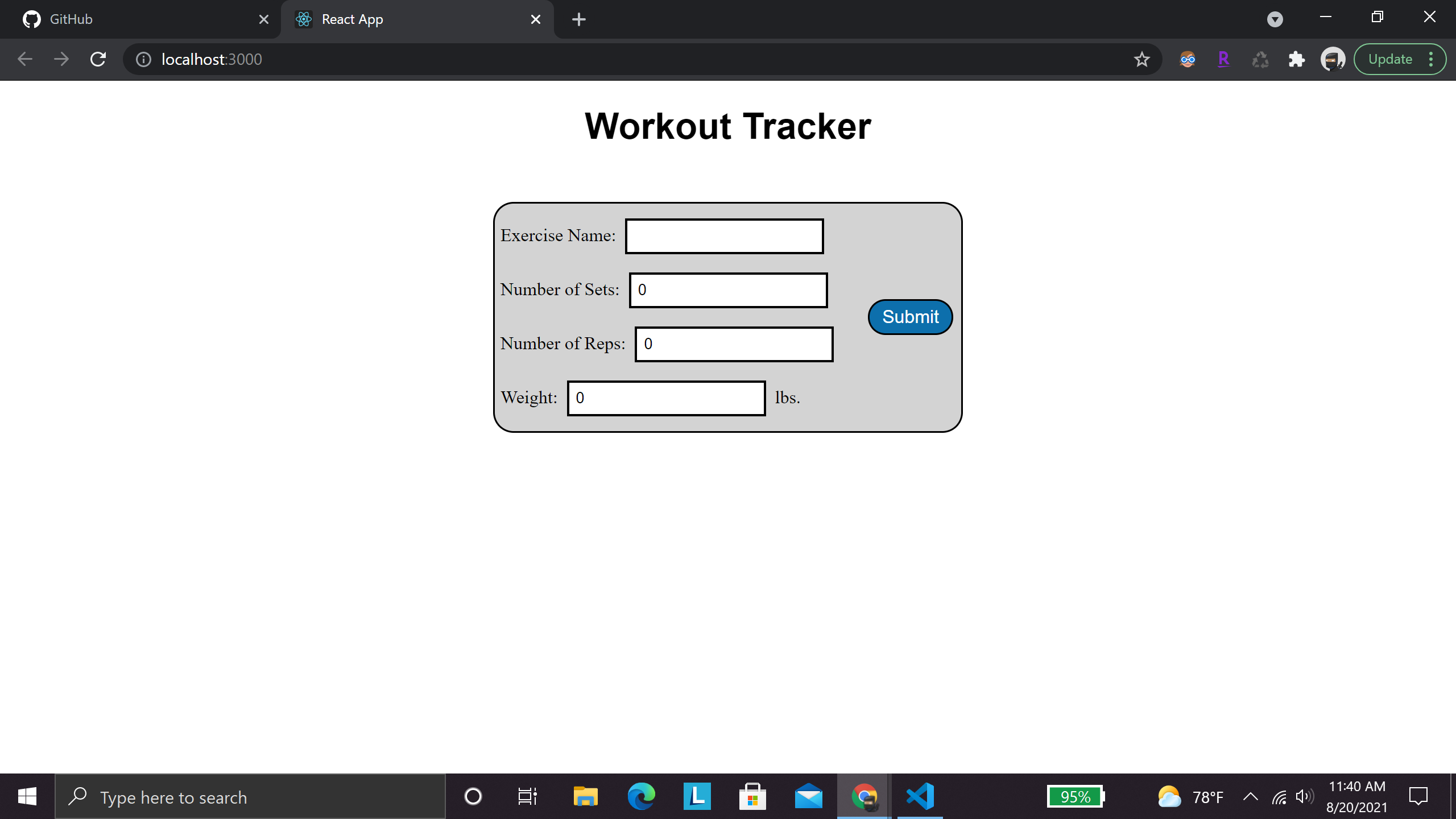The width and height of the screenshot is (1456, 819).
Task: Click the Number of Reps field
Action: click(734, 344)
